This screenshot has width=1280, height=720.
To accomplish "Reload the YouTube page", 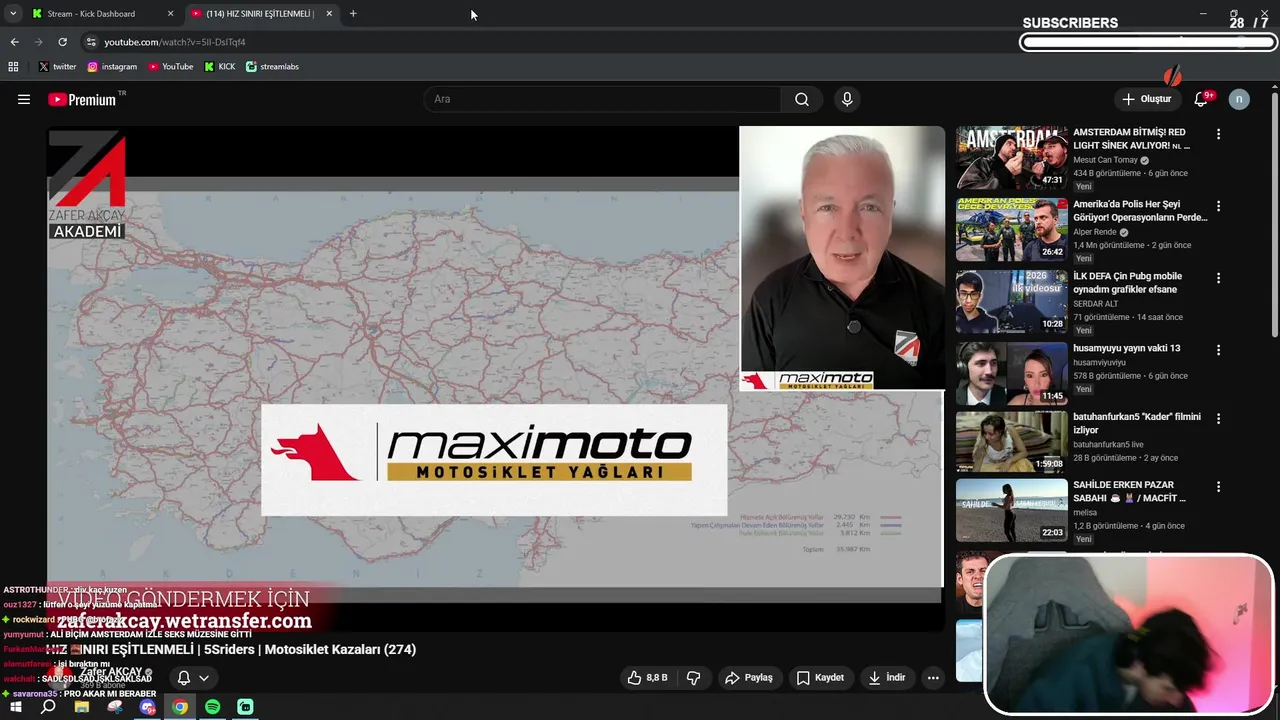I will click(62, 42).
